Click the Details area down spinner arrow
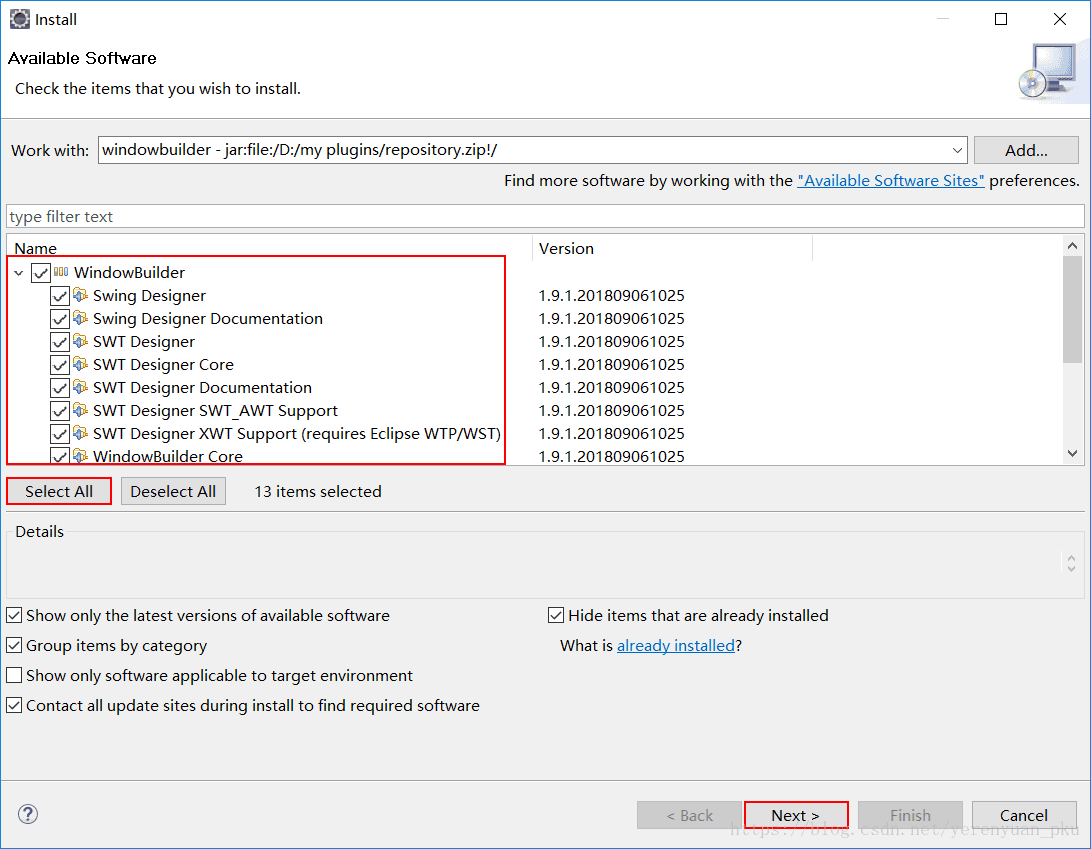The height and width of the screenshot is (849, 1091). click(1072, 568)
